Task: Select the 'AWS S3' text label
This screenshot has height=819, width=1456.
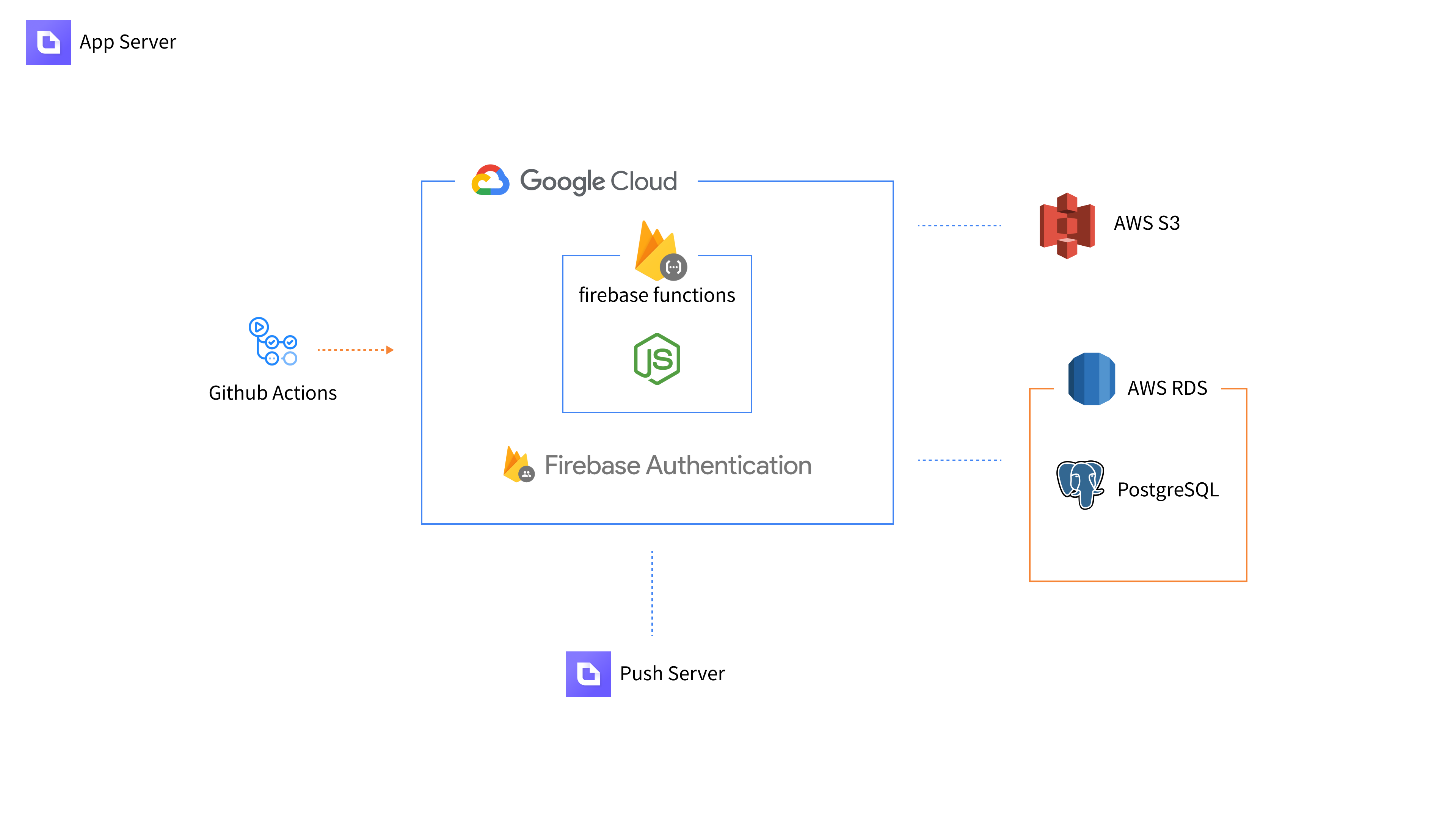Action: click(x=1146, y=223)
